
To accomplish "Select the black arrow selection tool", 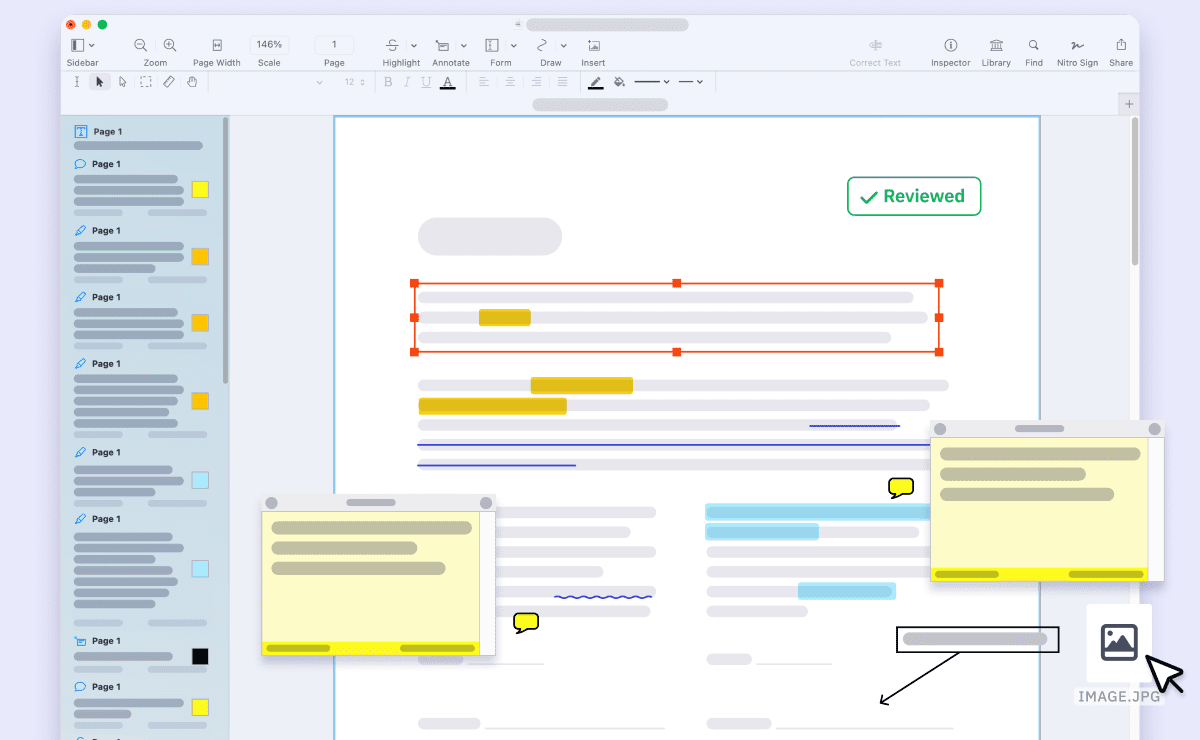I will [99, 82].
